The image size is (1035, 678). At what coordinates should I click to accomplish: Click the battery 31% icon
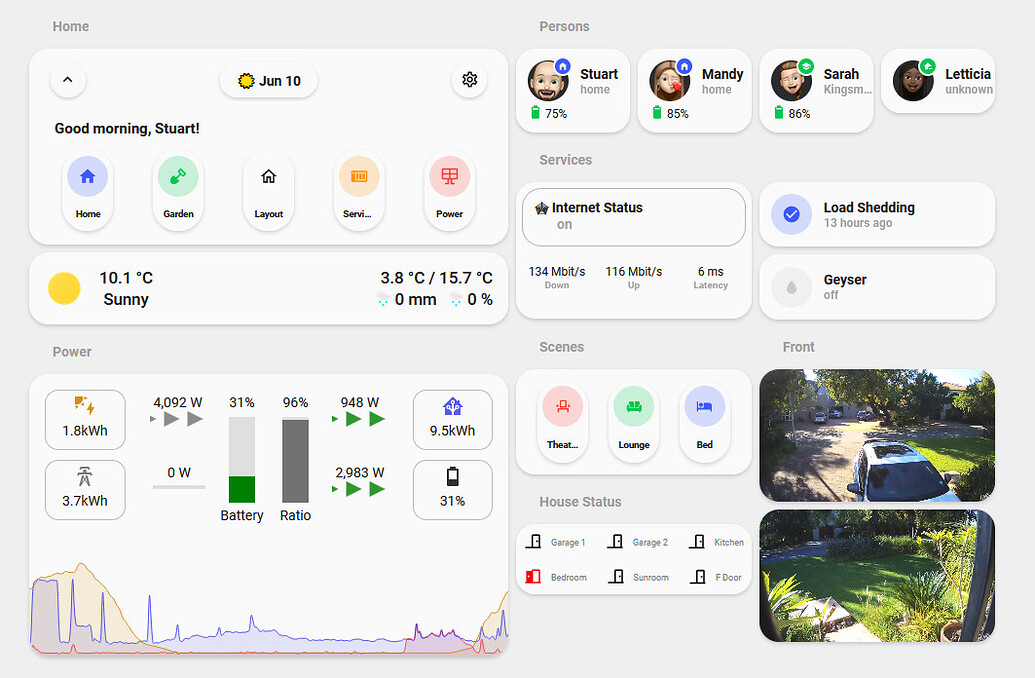tap(452, 489)
